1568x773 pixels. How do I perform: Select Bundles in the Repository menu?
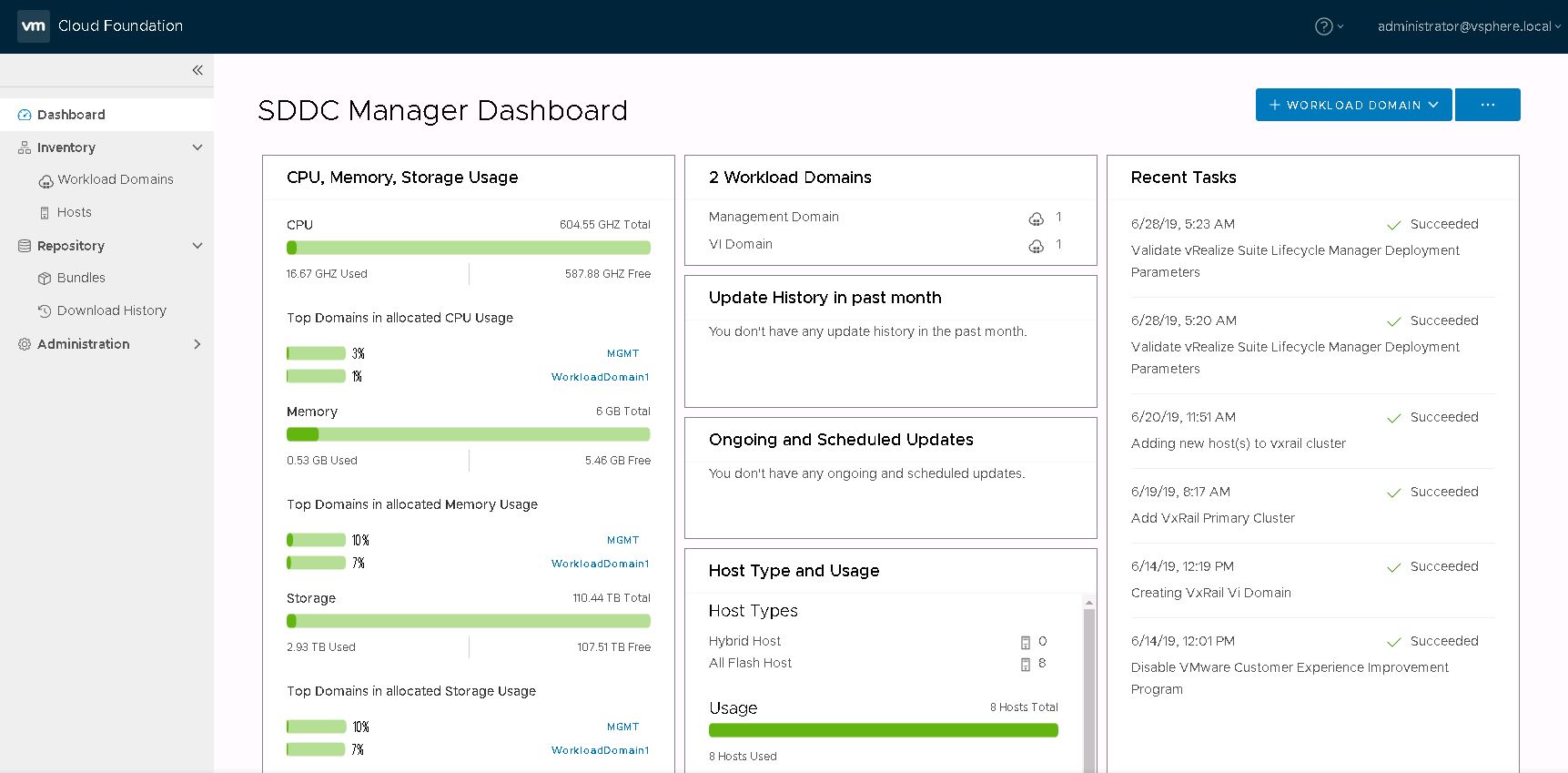point(81,278)
